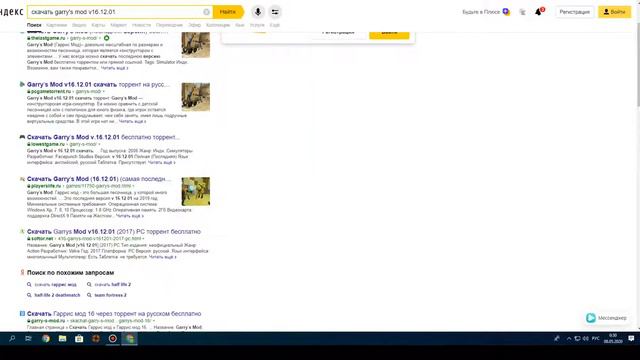Open Task View in the taskbar
The height and width of the screenshot is (360, 640).
pos(29,338)
